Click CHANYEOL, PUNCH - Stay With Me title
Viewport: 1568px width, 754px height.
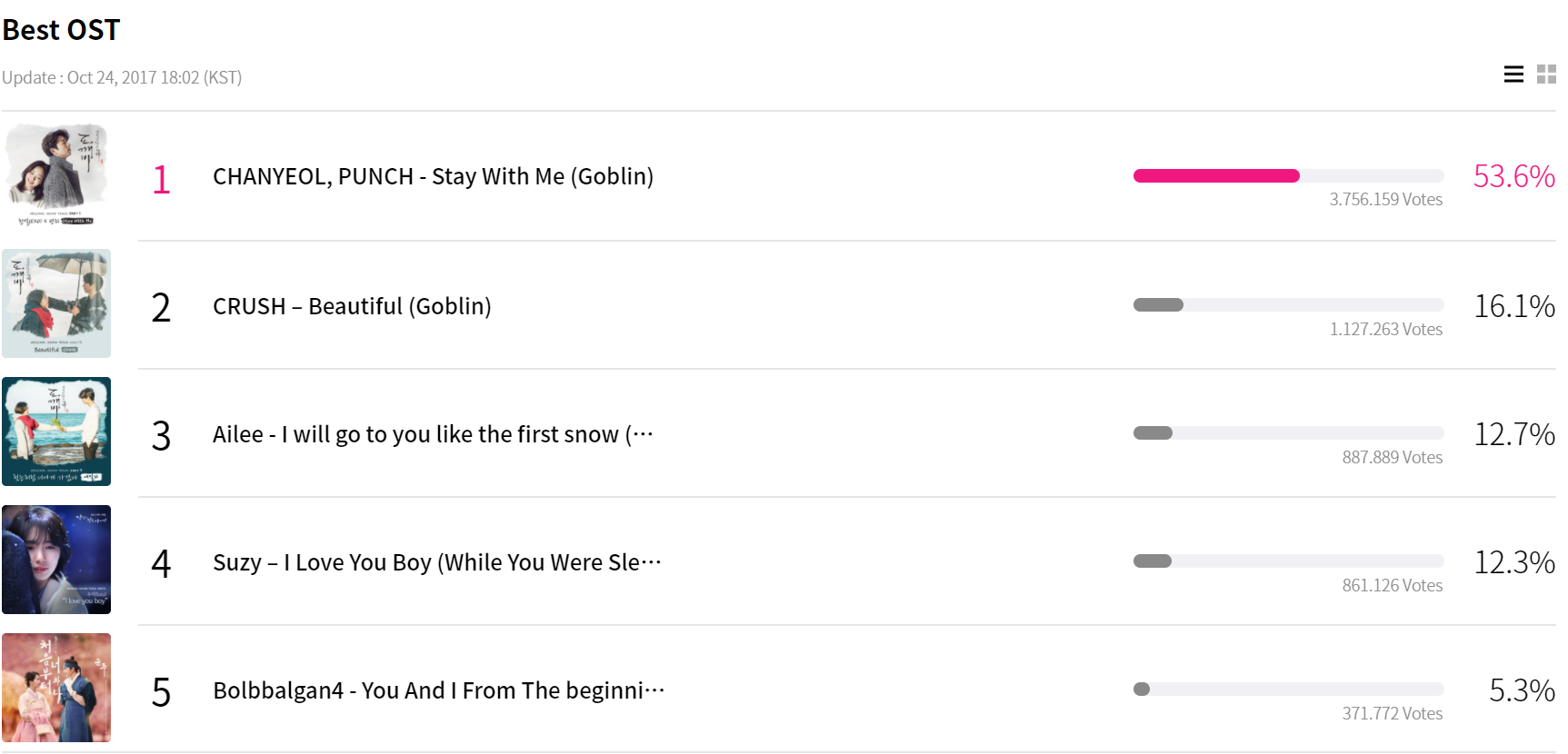point(433,176)
